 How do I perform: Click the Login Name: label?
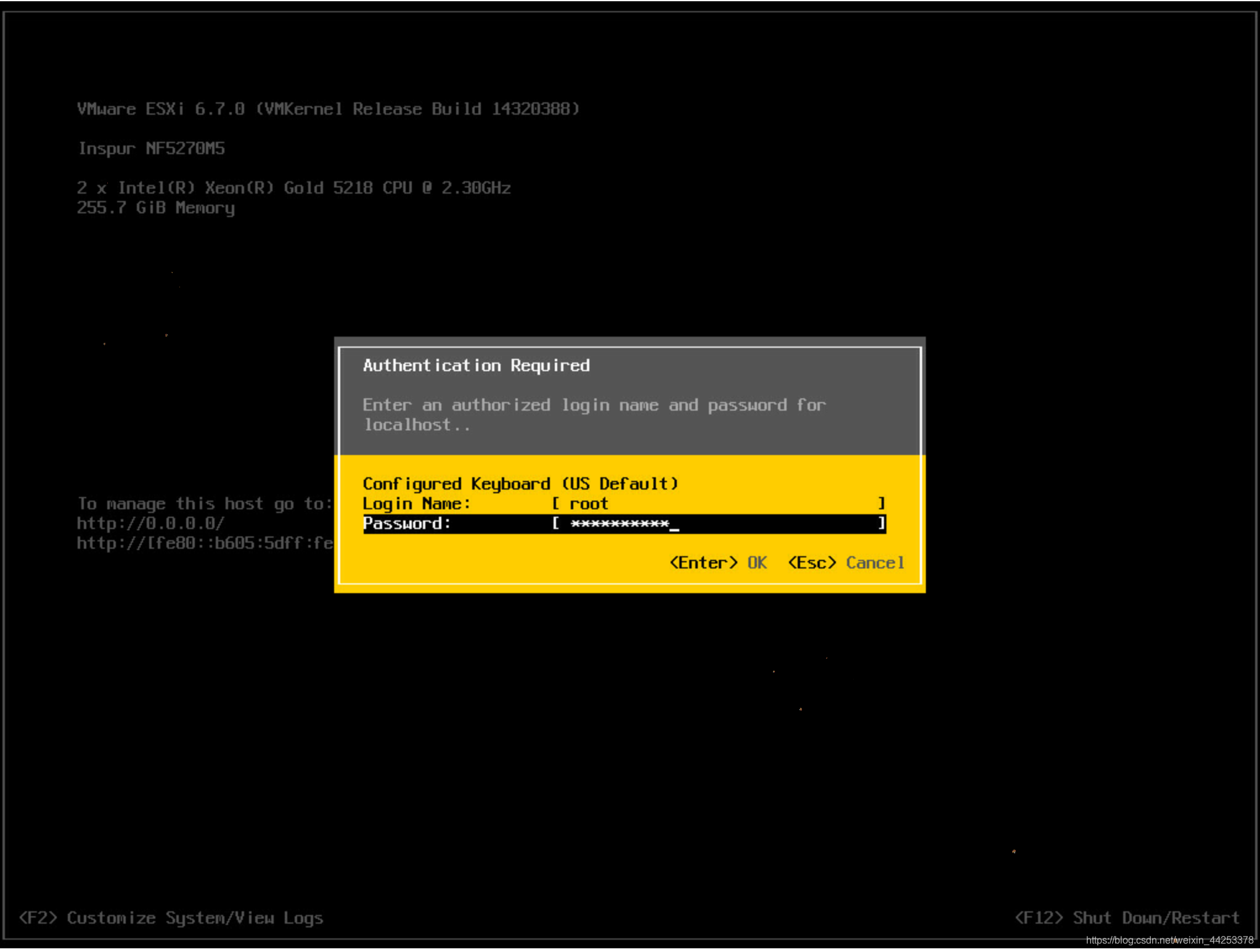tap(416, 504)
